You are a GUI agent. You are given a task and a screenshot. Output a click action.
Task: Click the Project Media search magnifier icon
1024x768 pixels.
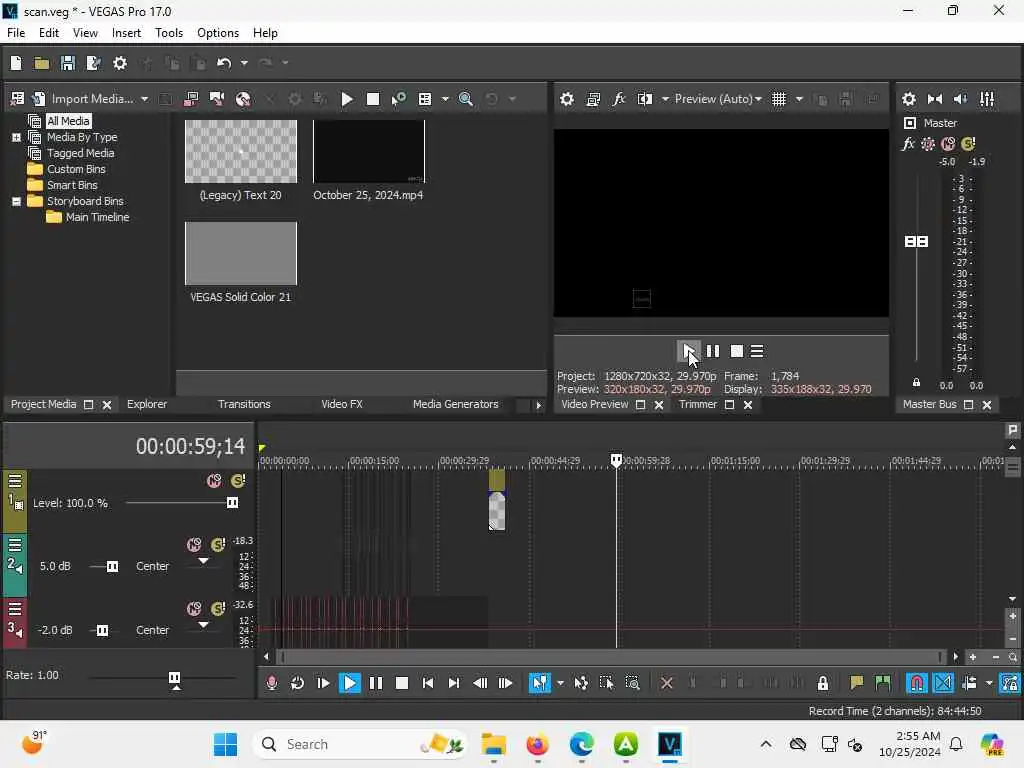click(x=466, y=99)
